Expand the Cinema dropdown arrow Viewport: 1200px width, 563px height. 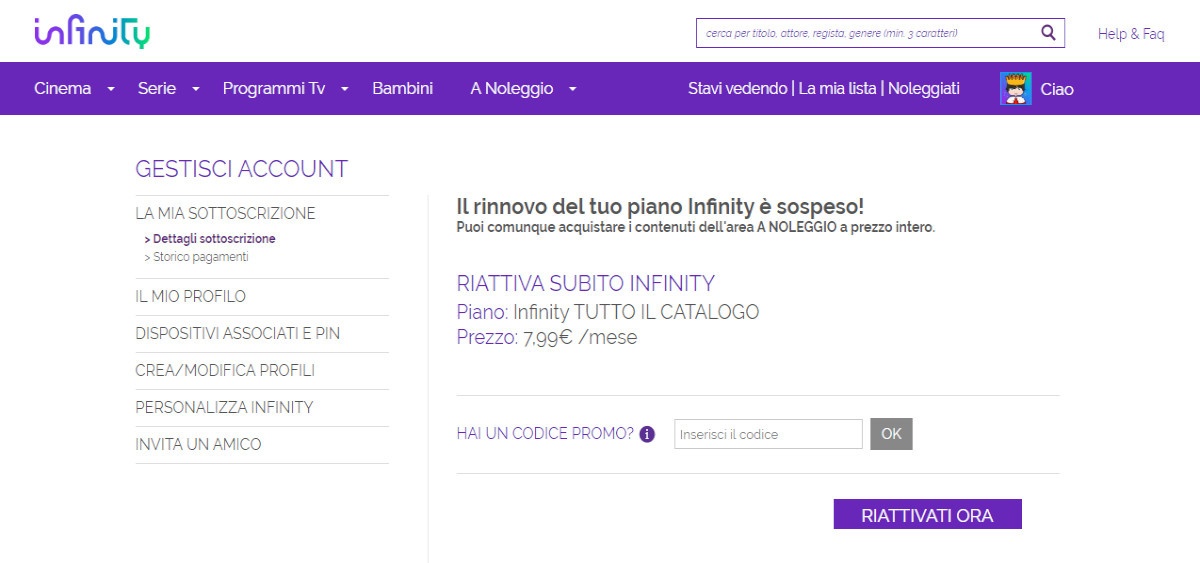[x=111, y=89]
